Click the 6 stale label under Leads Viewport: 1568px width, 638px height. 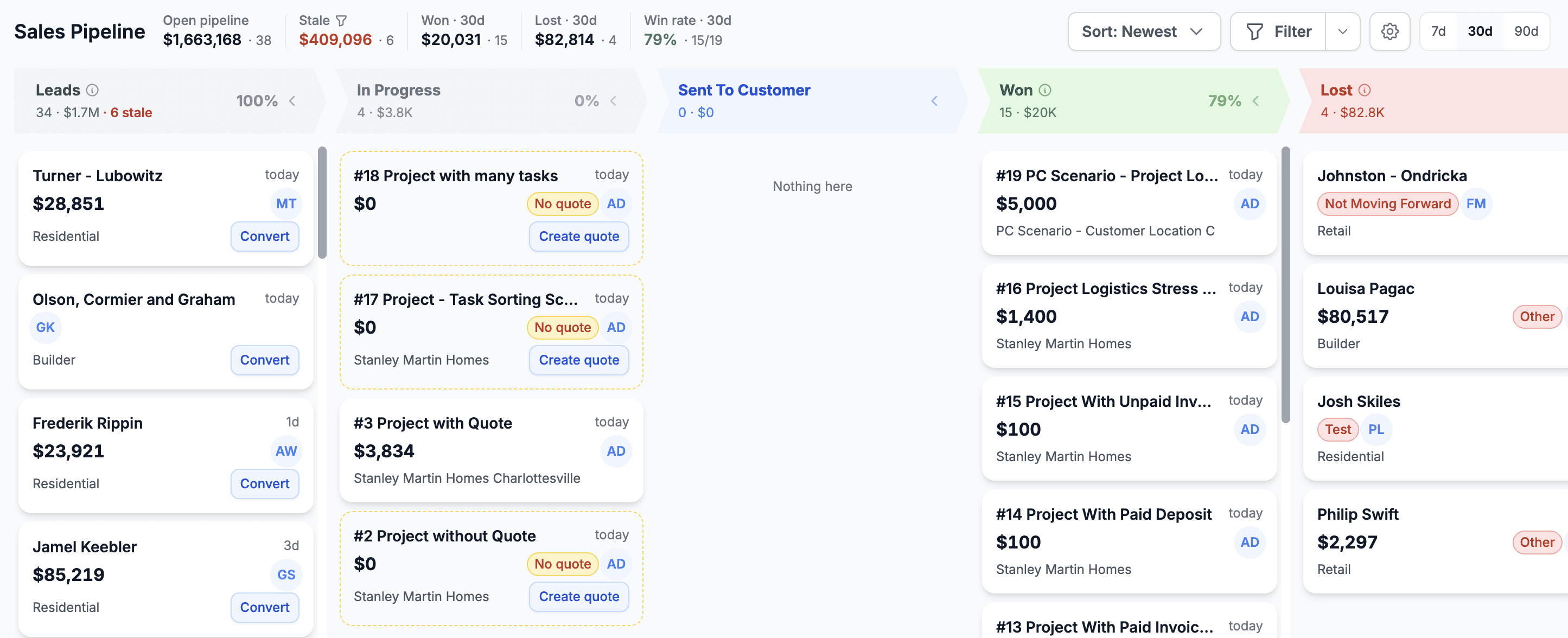131,113
